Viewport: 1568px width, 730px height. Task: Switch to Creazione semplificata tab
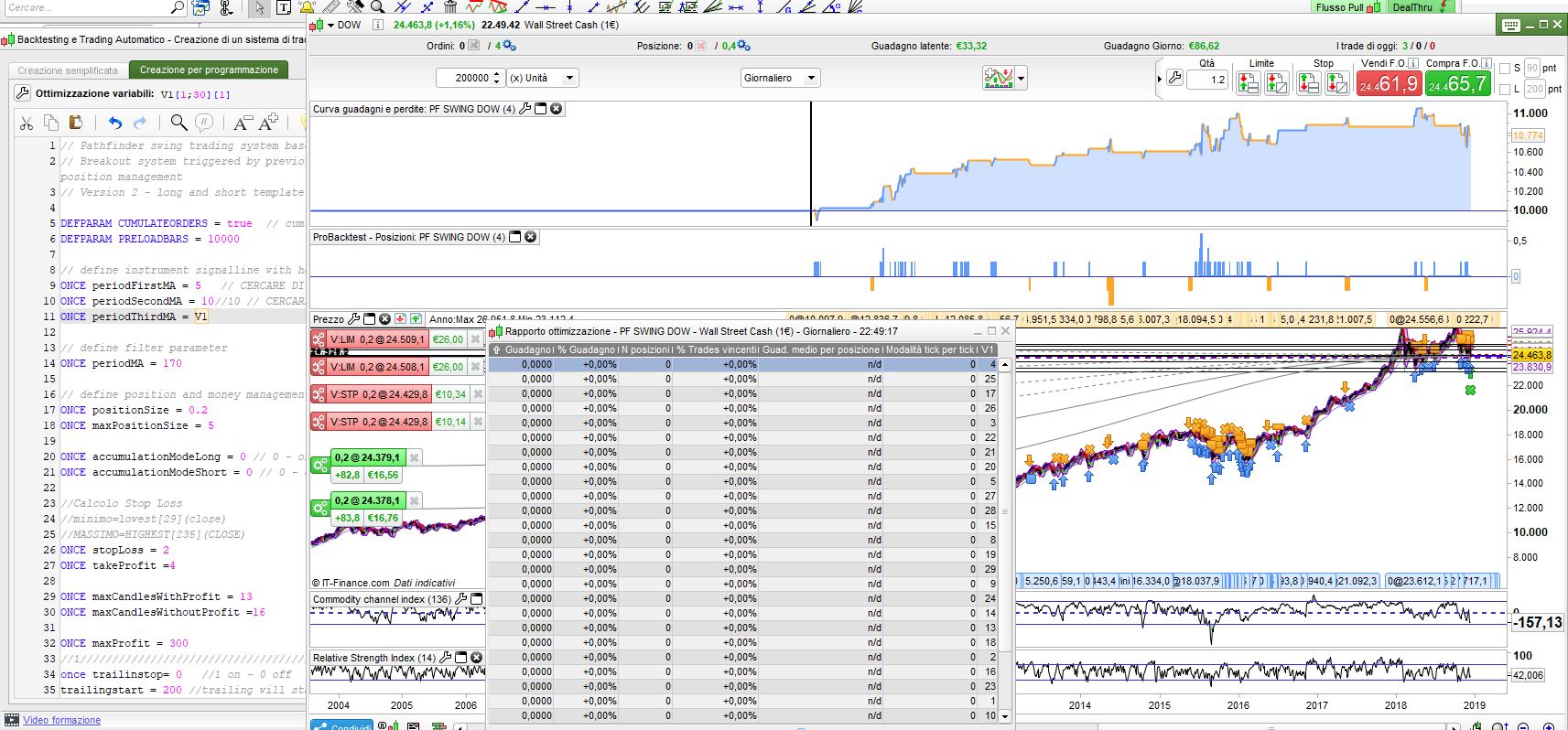click(x=68, y=70)
